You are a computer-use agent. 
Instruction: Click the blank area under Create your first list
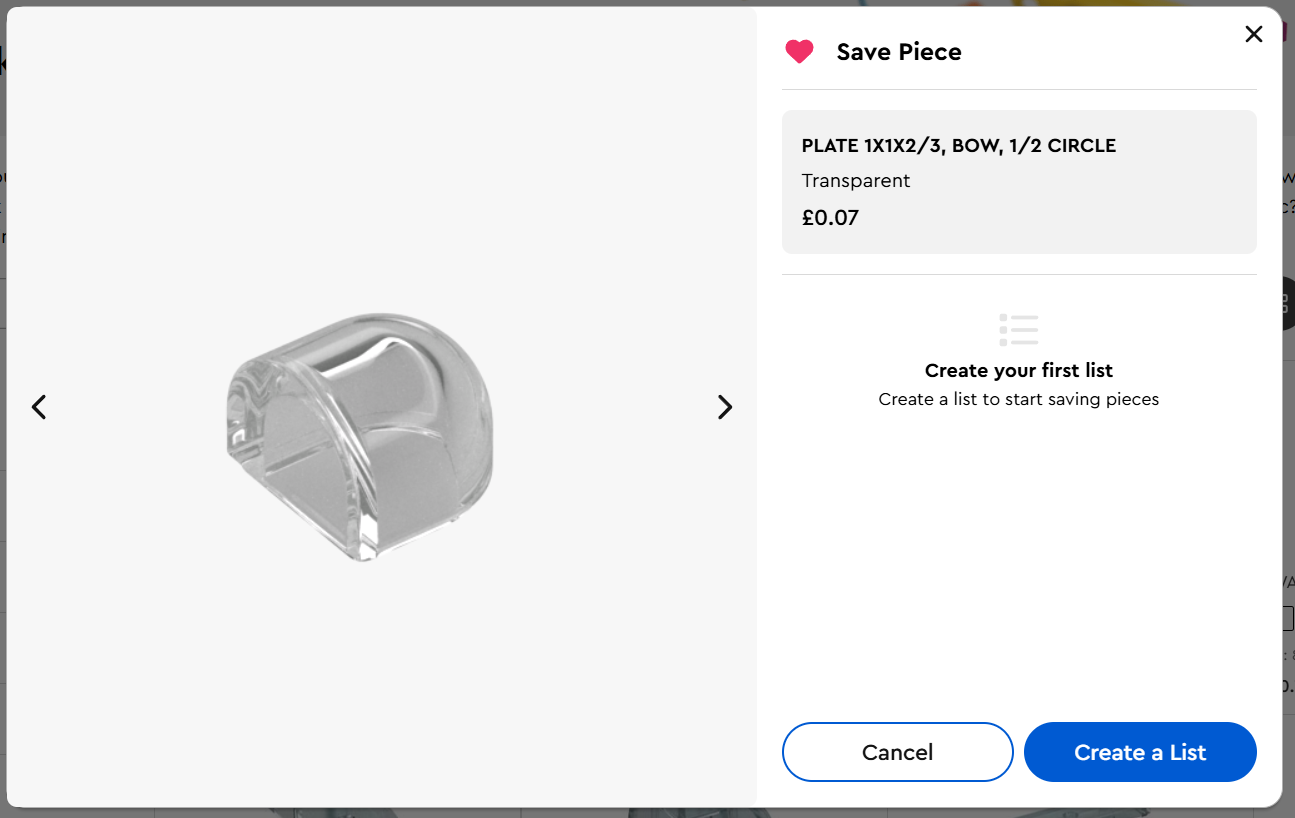pos(1019,560)
